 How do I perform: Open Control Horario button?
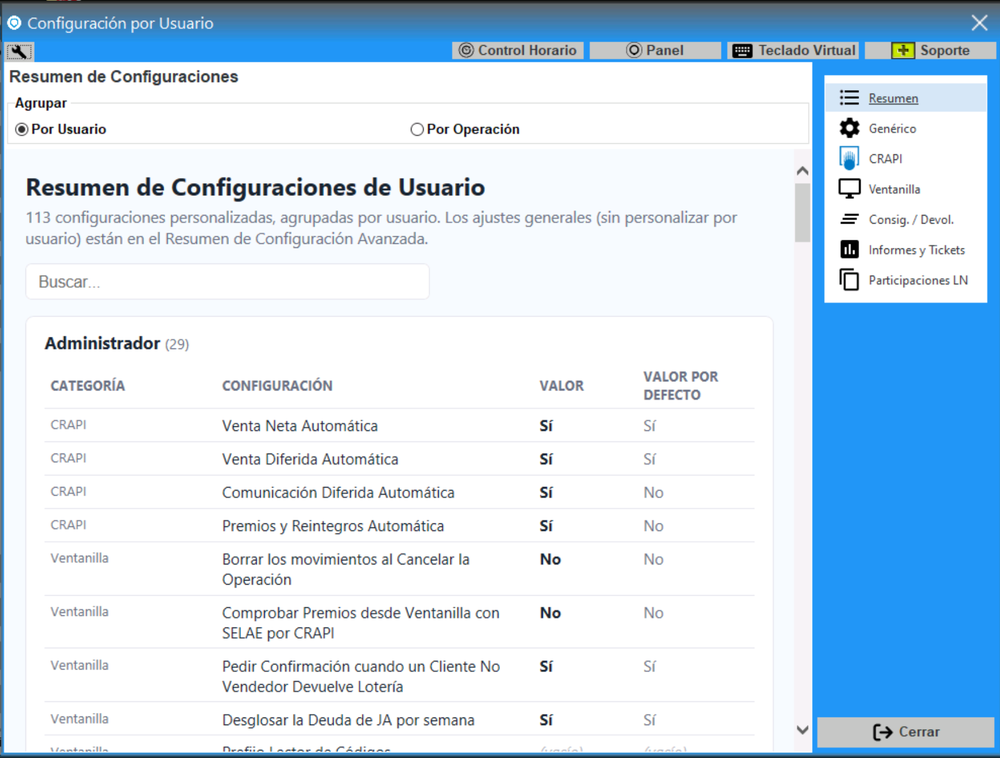pos(518,50)
